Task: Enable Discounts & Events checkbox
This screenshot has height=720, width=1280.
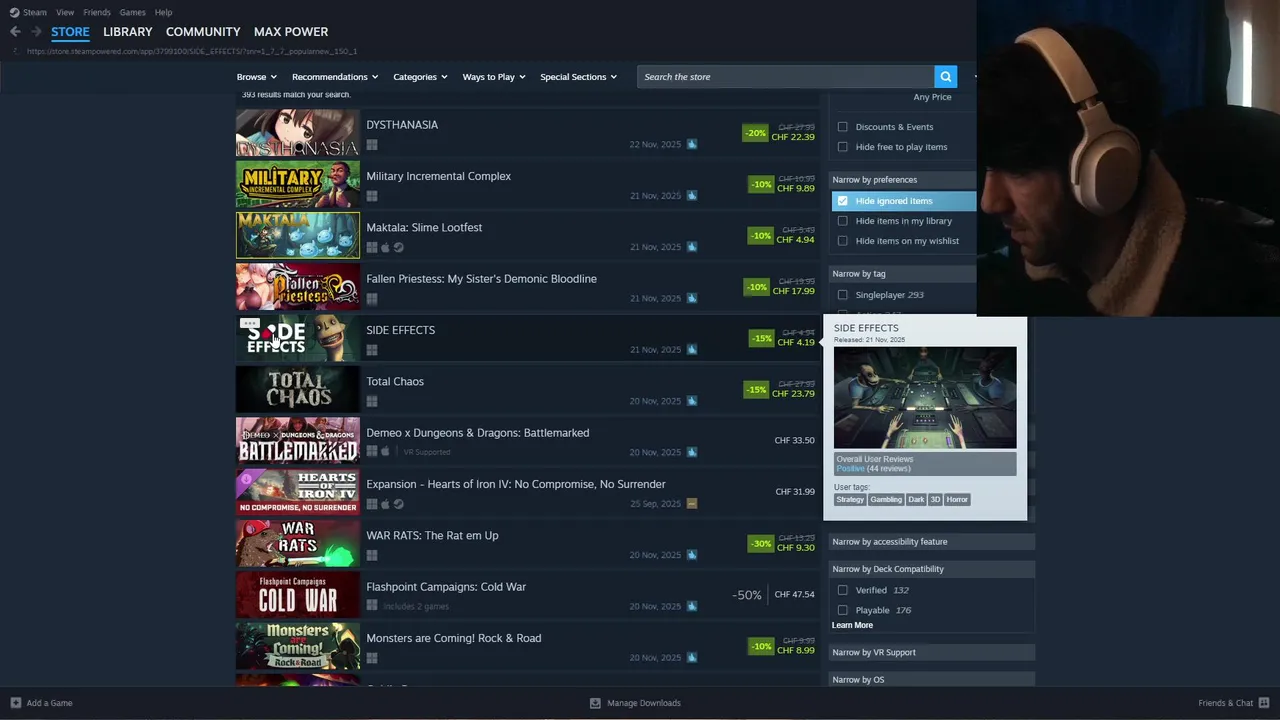Action: tap(842, 127)
